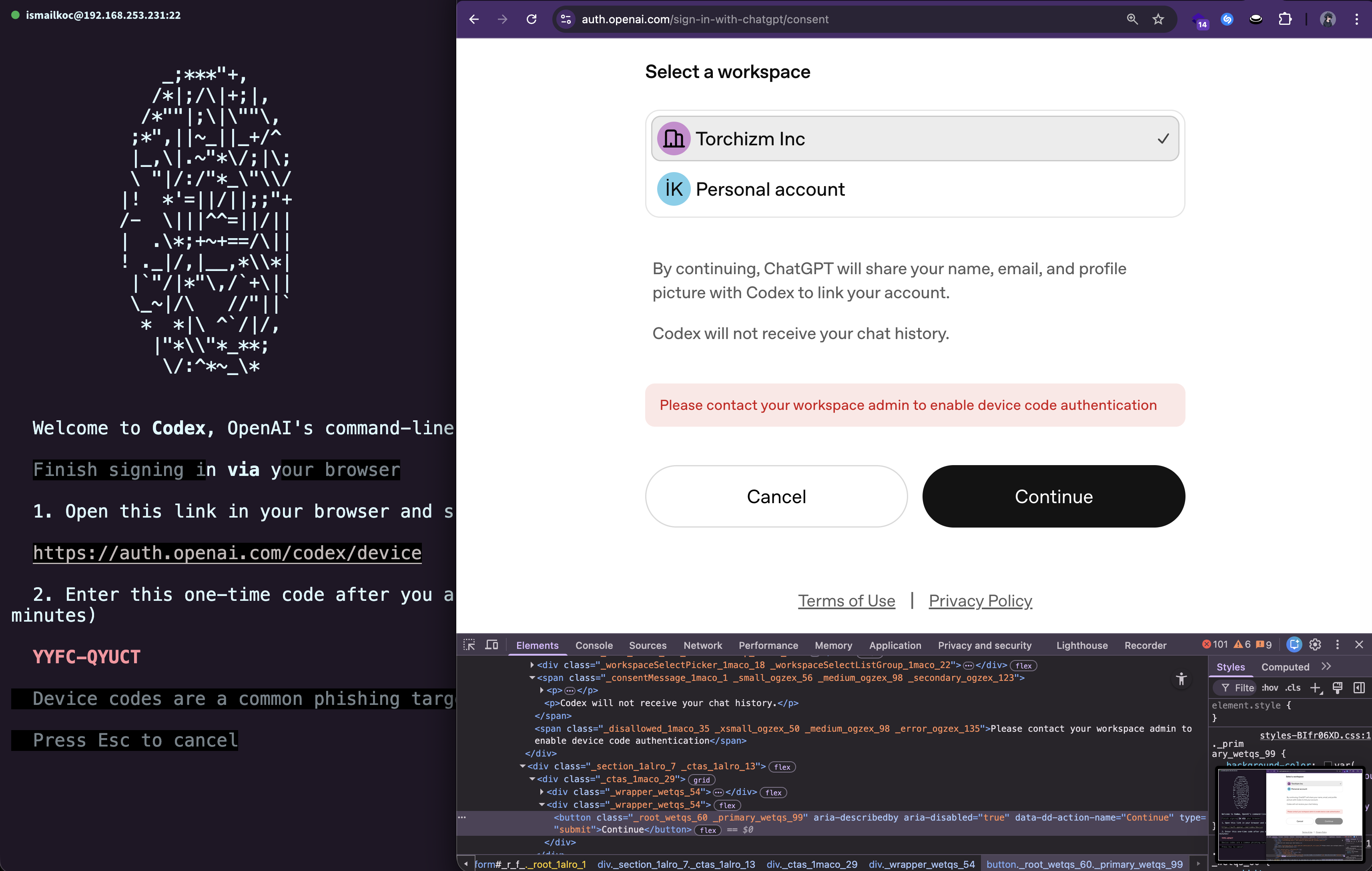Open the Terms of Use link
The image size is (1372, 871).
(846, 601)
